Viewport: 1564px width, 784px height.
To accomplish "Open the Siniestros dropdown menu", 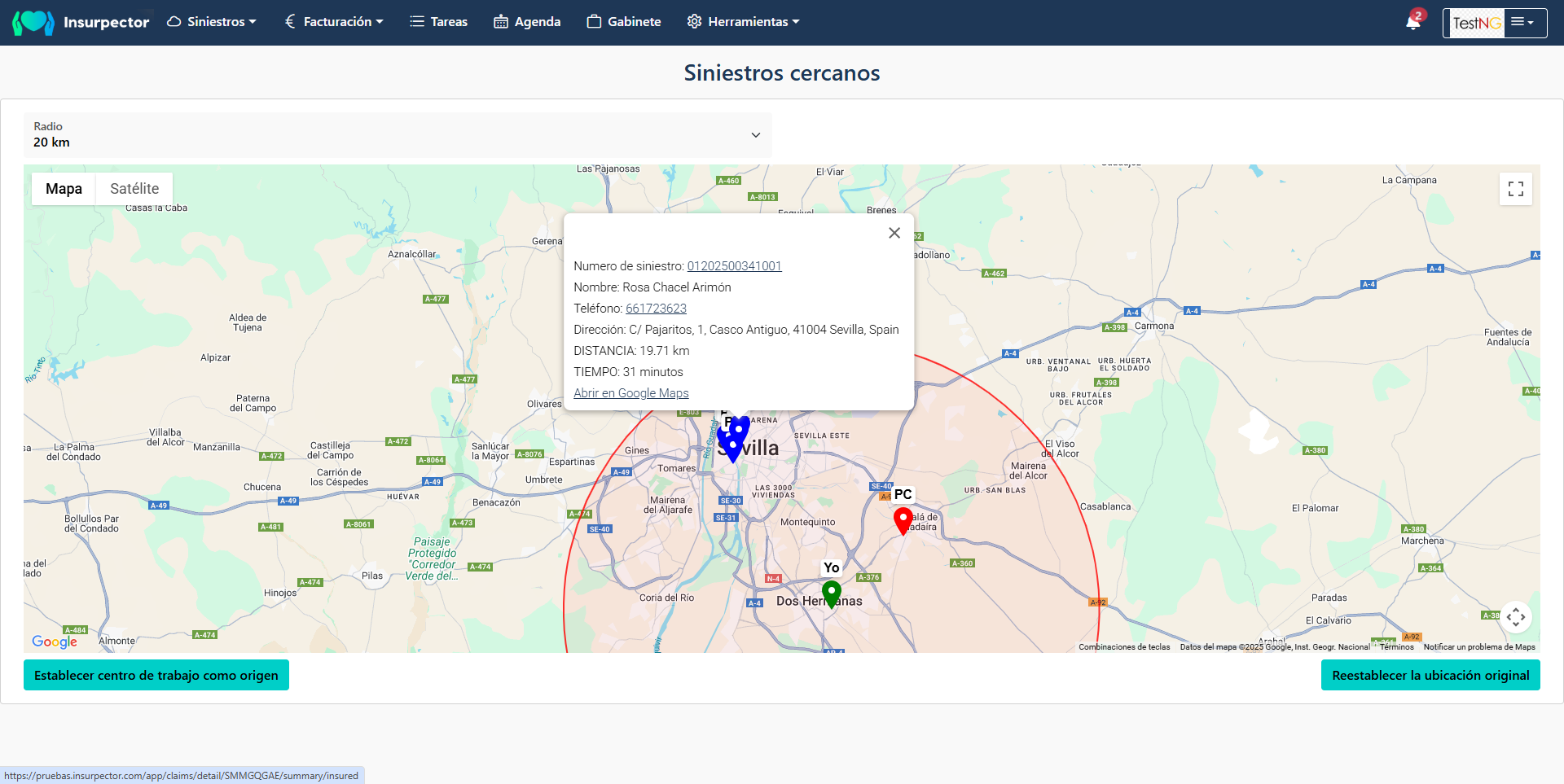I will 212,22.
